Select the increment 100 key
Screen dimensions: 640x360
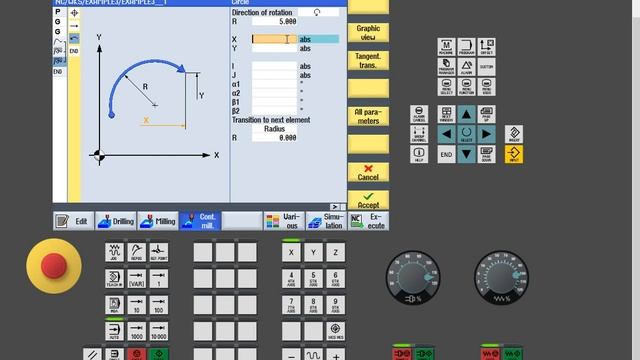tap(158, 305)
